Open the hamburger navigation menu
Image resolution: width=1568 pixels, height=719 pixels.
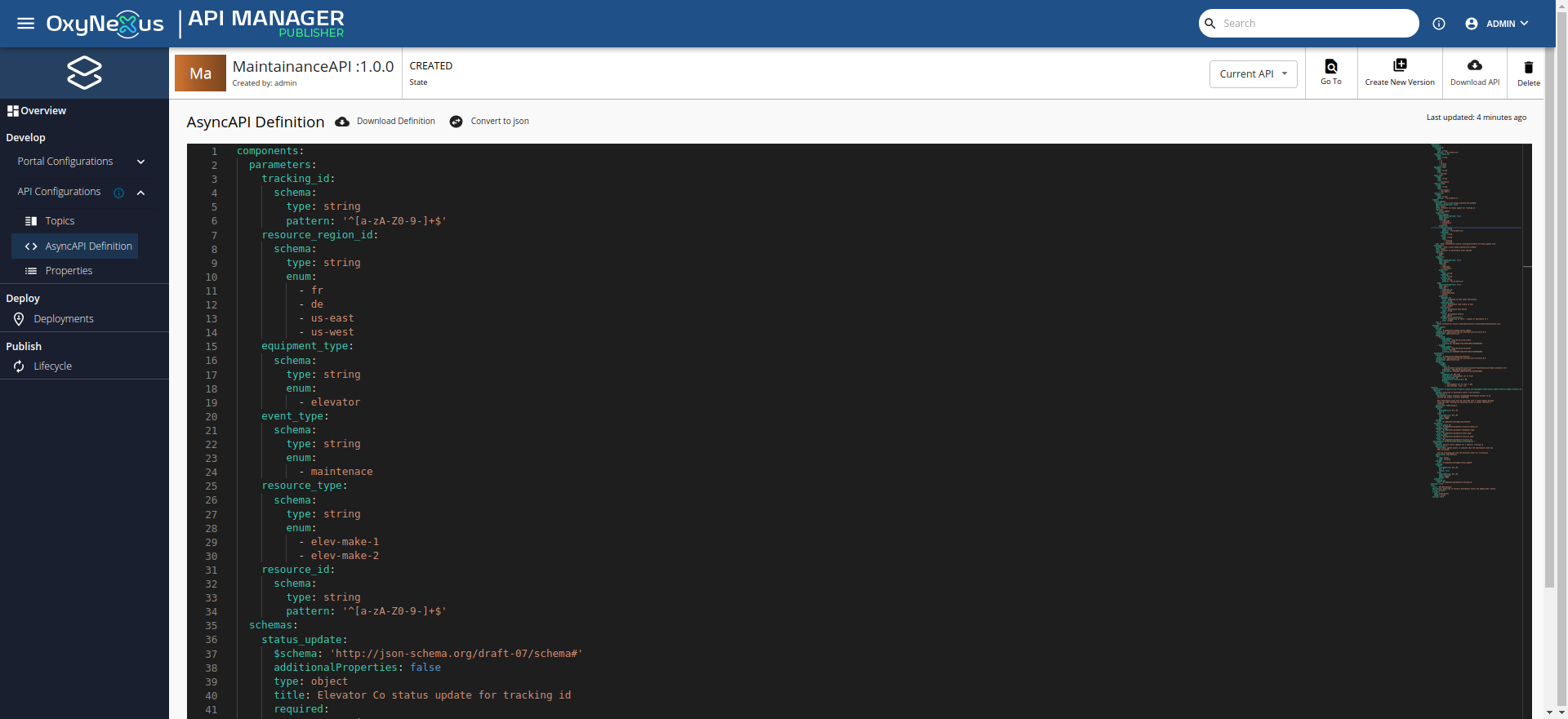(x=26, y=24)
